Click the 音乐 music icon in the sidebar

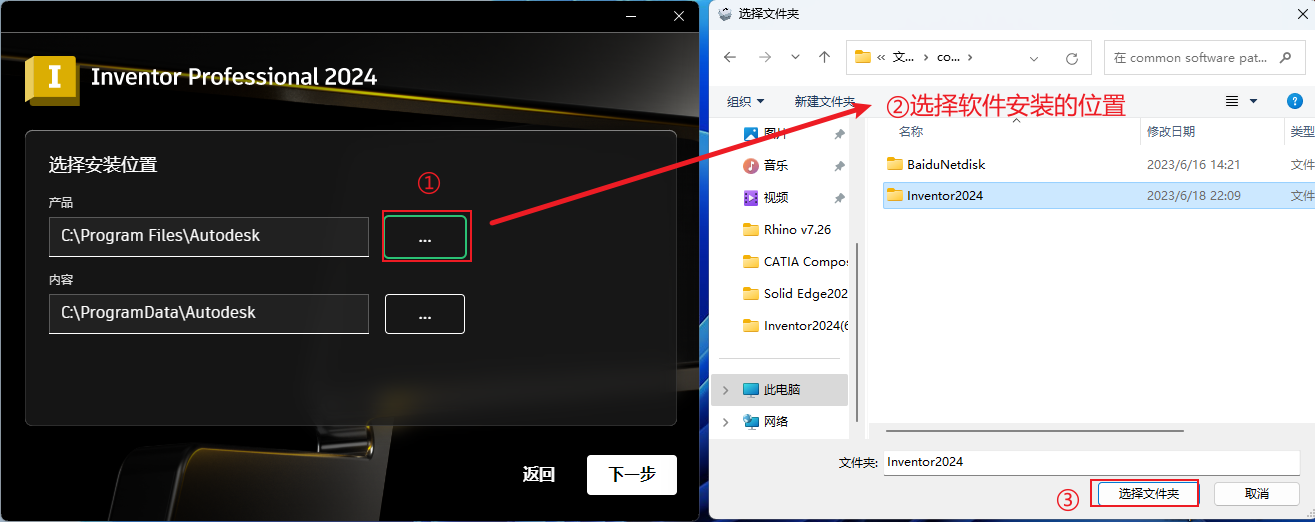pos(751,165)
